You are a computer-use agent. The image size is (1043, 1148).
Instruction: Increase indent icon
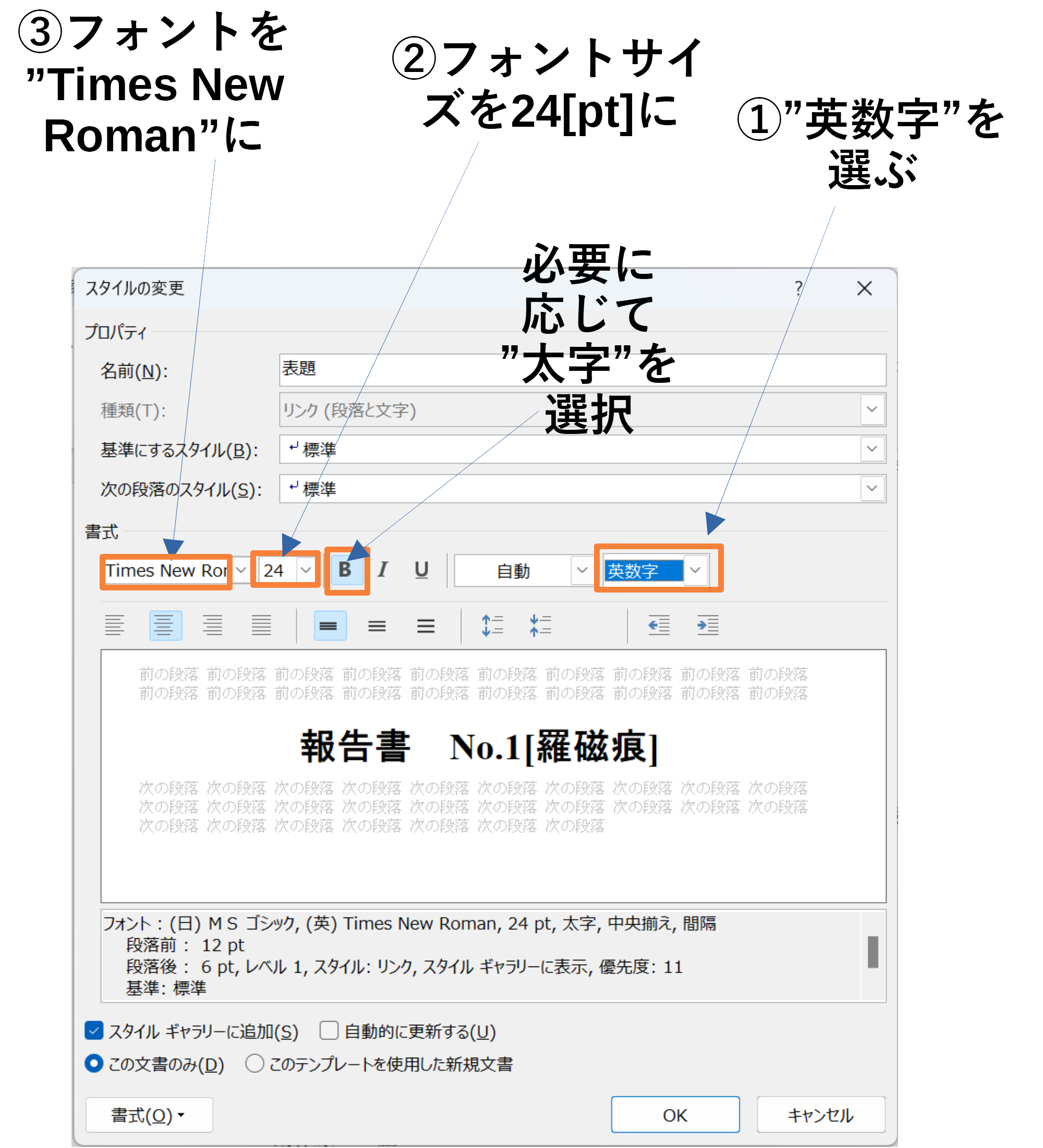[708, 625]
